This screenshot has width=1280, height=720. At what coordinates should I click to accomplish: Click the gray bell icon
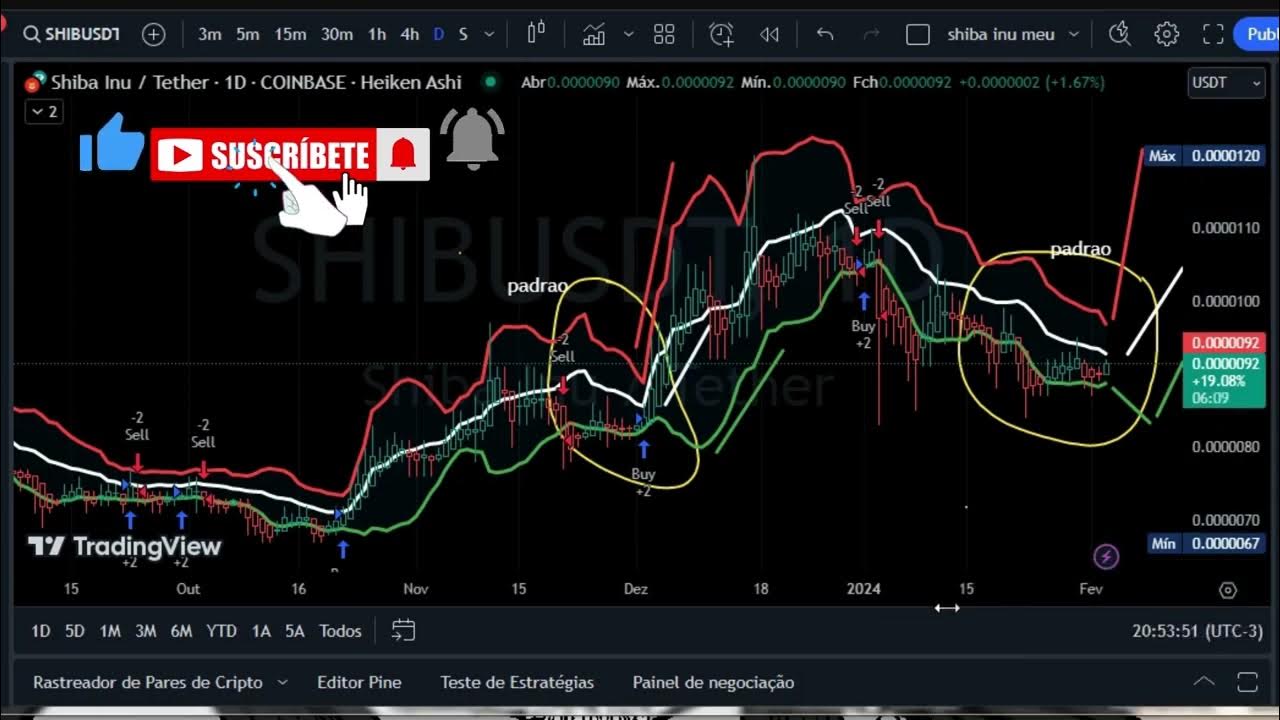tap(472, 138)
